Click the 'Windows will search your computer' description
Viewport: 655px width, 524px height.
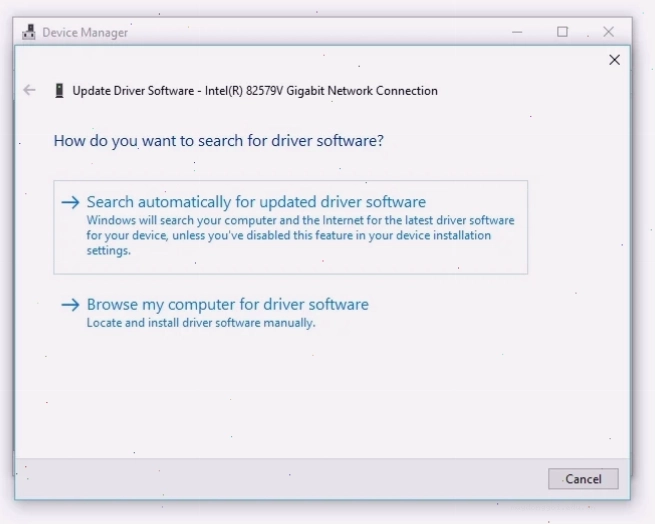pos(300,235)
